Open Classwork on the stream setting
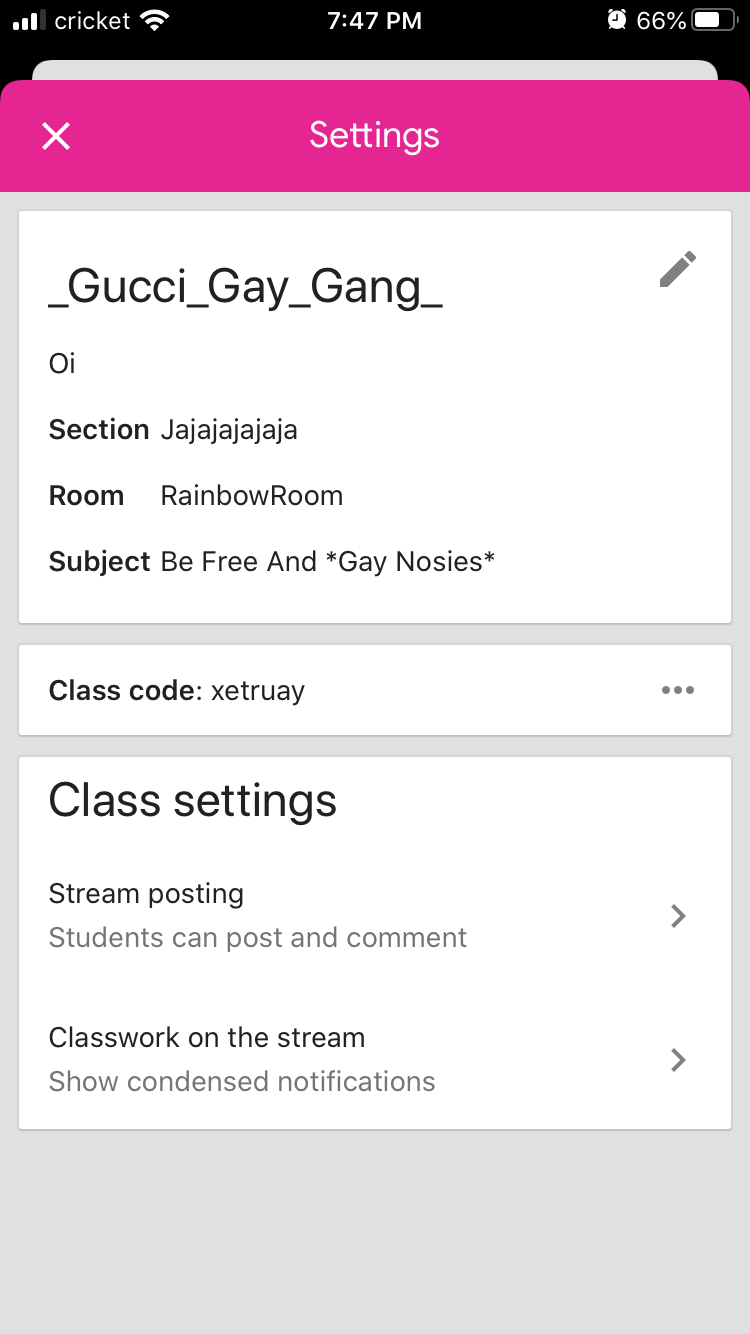750x1334 pixels. coord(375,1059)
